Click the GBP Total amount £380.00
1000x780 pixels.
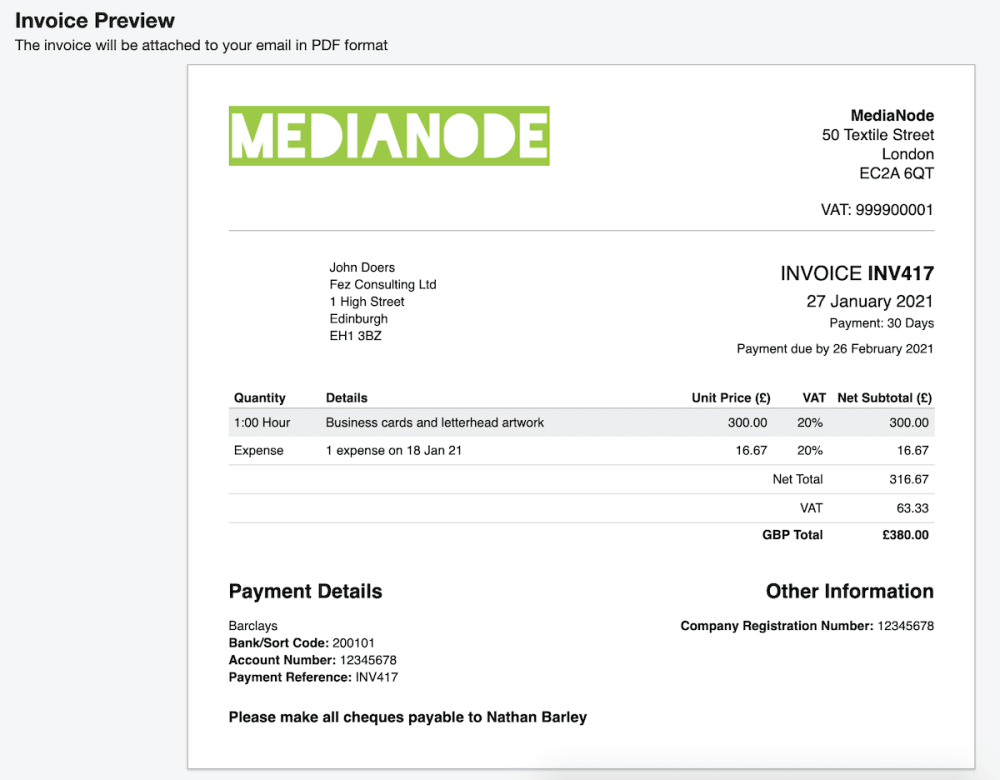click(905, 535)
